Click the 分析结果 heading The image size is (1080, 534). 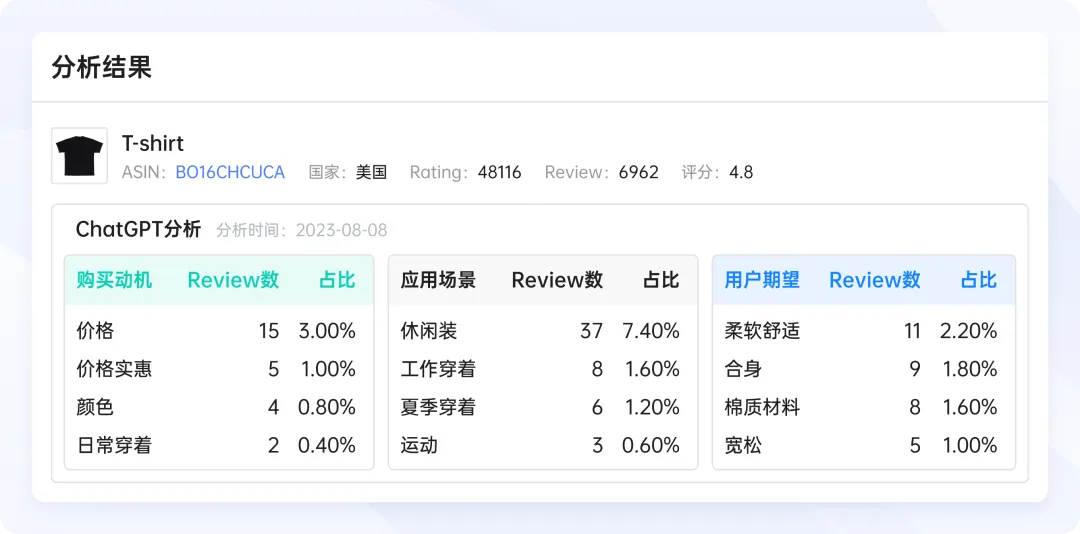101,68
